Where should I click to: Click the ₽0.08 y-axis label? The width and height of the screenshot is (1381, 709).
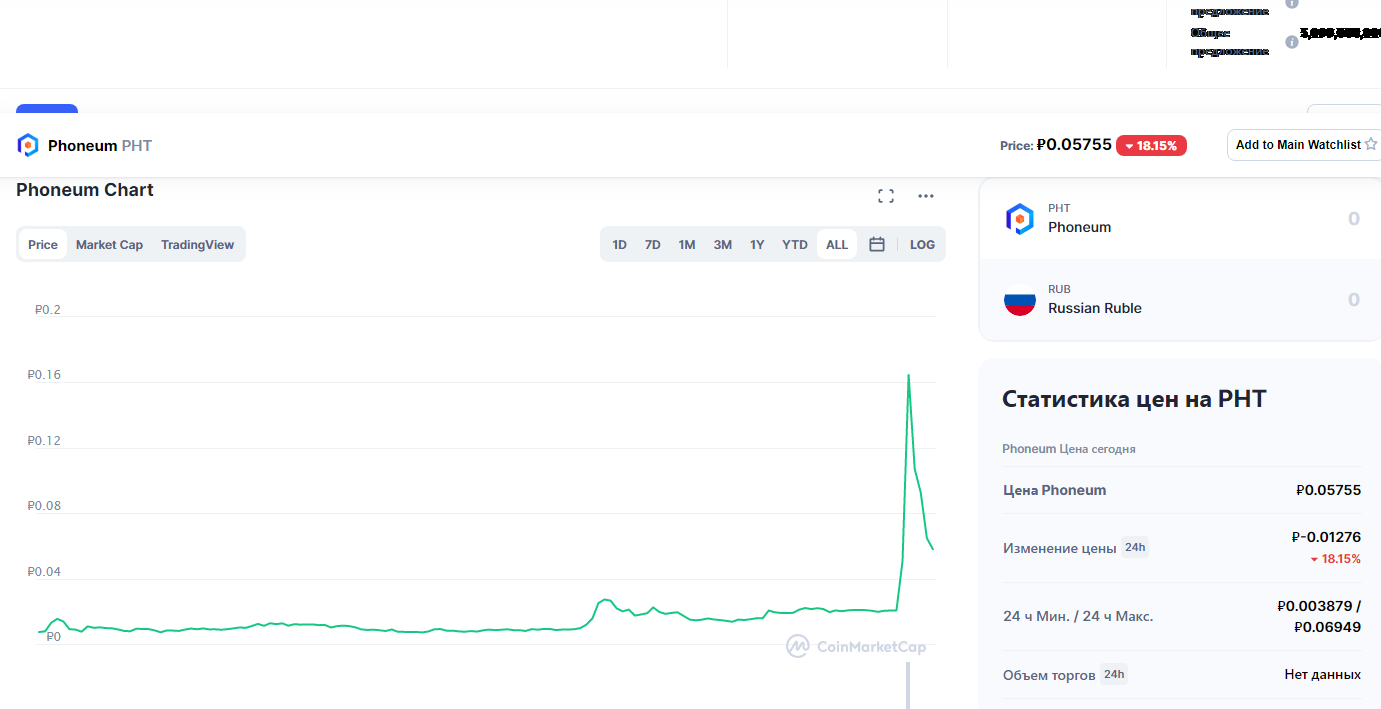[x=44, y=506]
